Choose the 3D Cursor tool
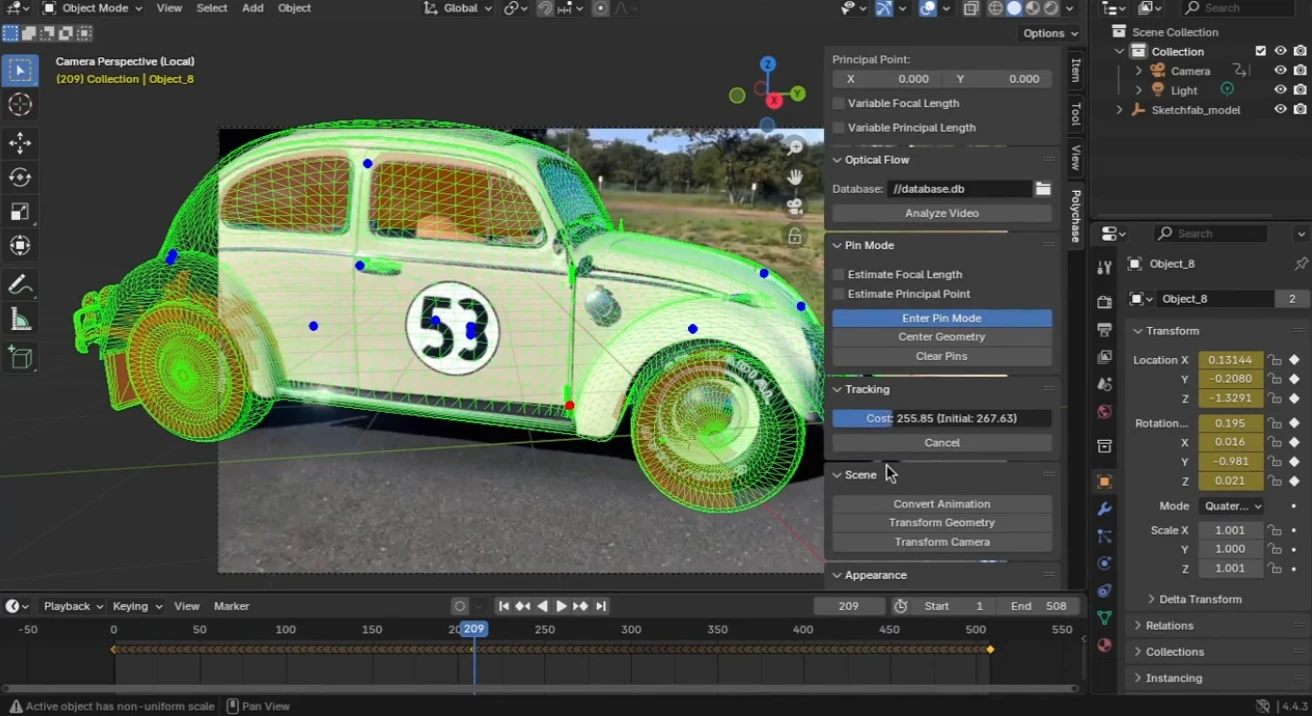This screenshot has width=1312, height=716. (x=20, y=105)
